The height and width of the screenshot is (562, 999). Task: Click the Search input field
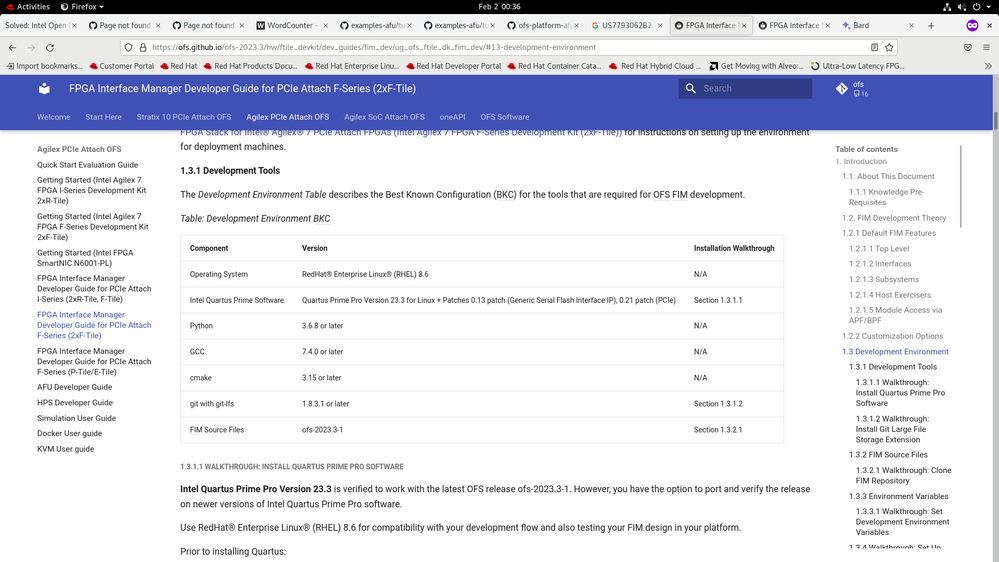tap(745, 89)
